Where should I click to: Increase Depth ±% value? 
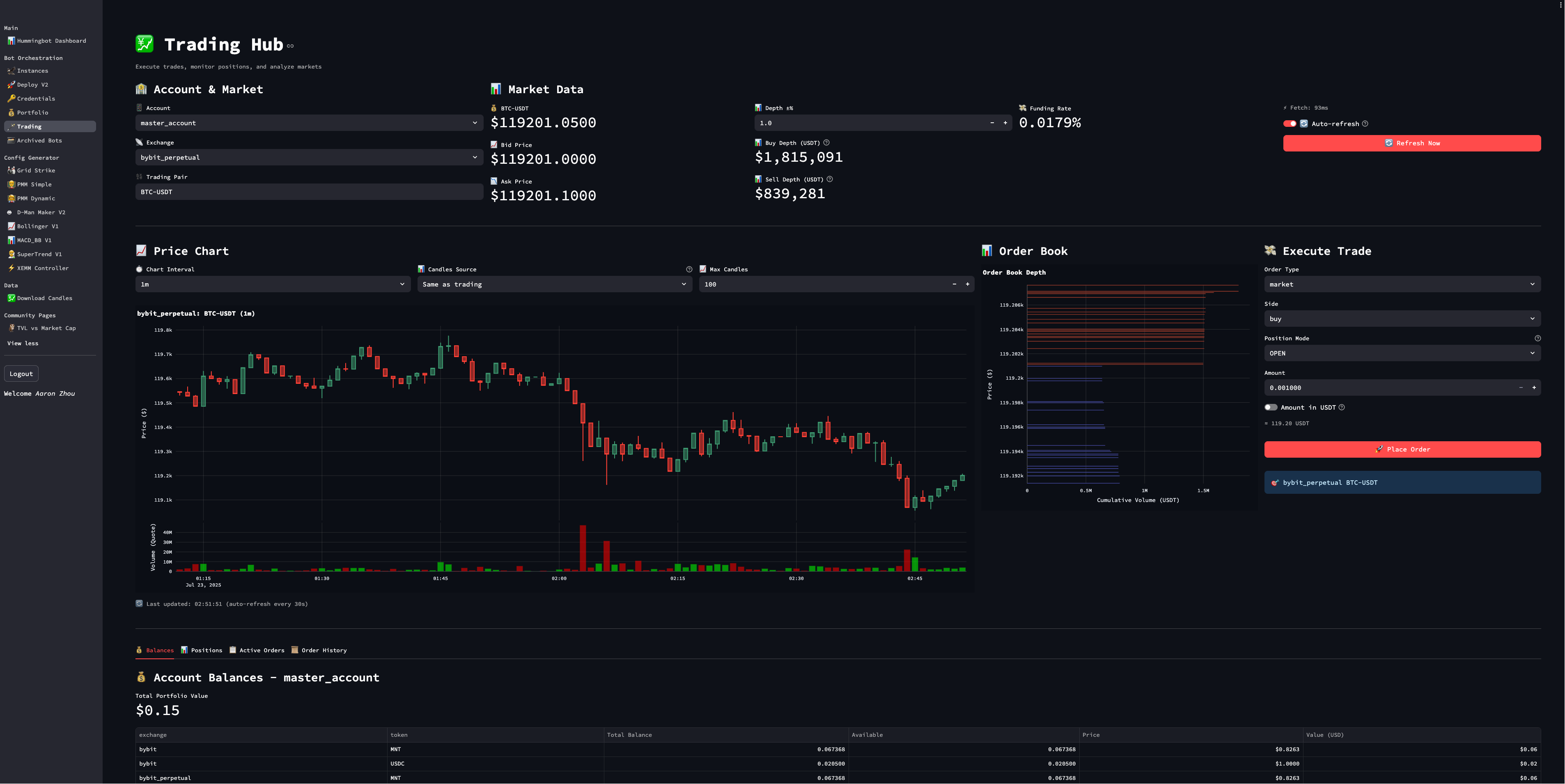pyautogui.click(x=1005, y=123)
